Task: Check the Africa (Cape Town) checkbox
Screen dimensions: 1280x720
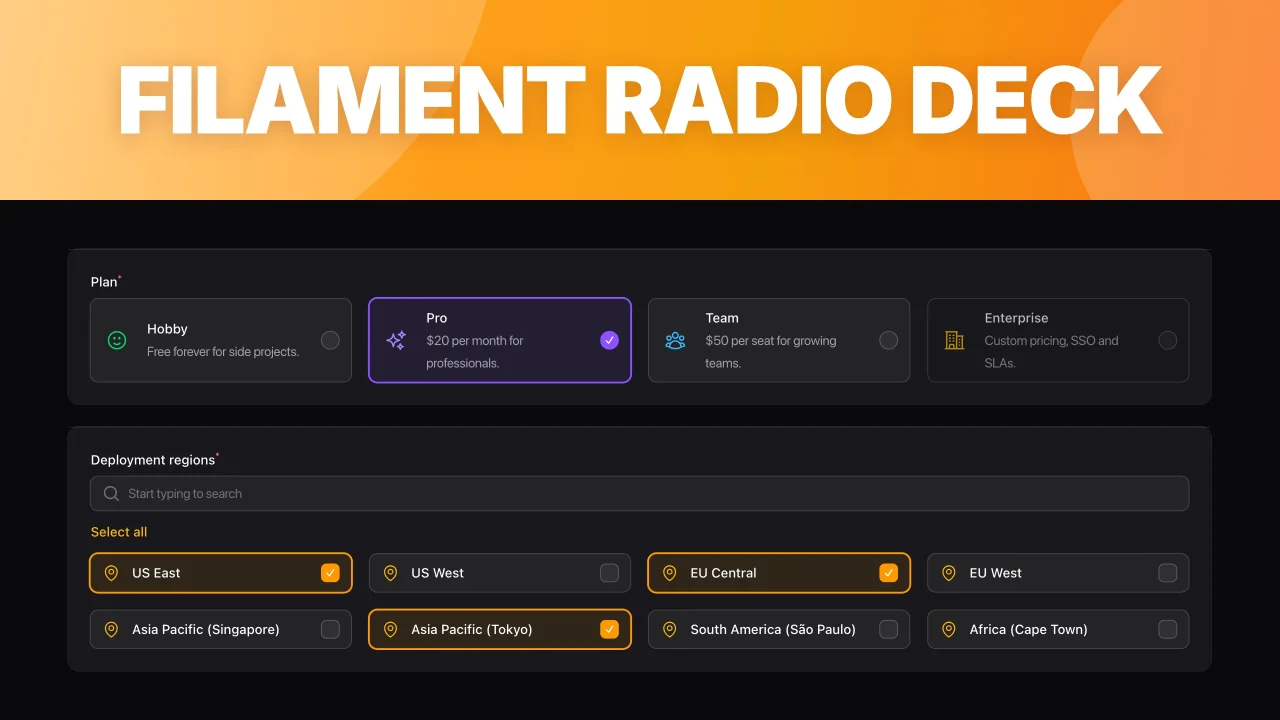Action: click(x=1167, y=629)
